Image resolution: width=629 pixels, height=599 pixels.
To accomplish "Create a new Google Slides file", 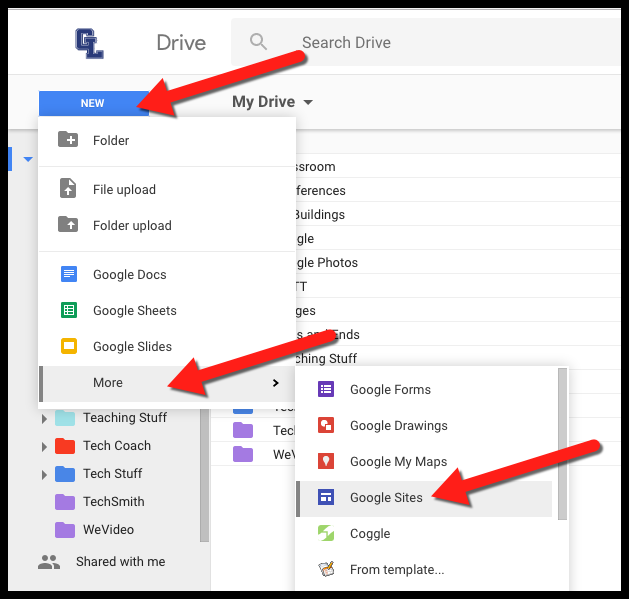I will 167,347.
